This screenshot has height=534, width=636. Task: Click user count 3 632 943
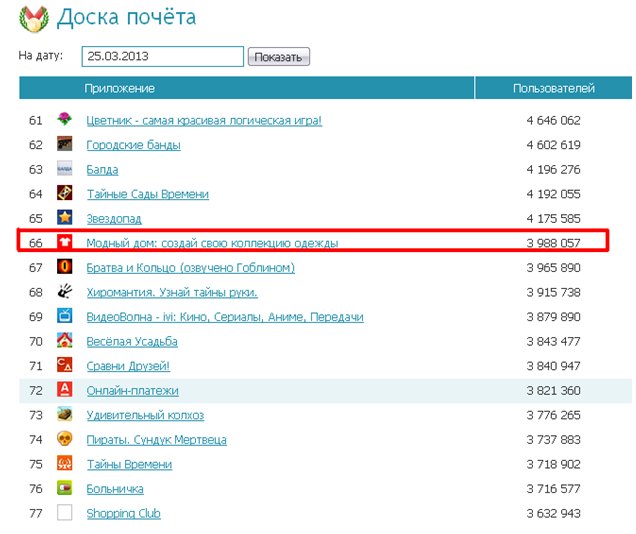(553, 513)
